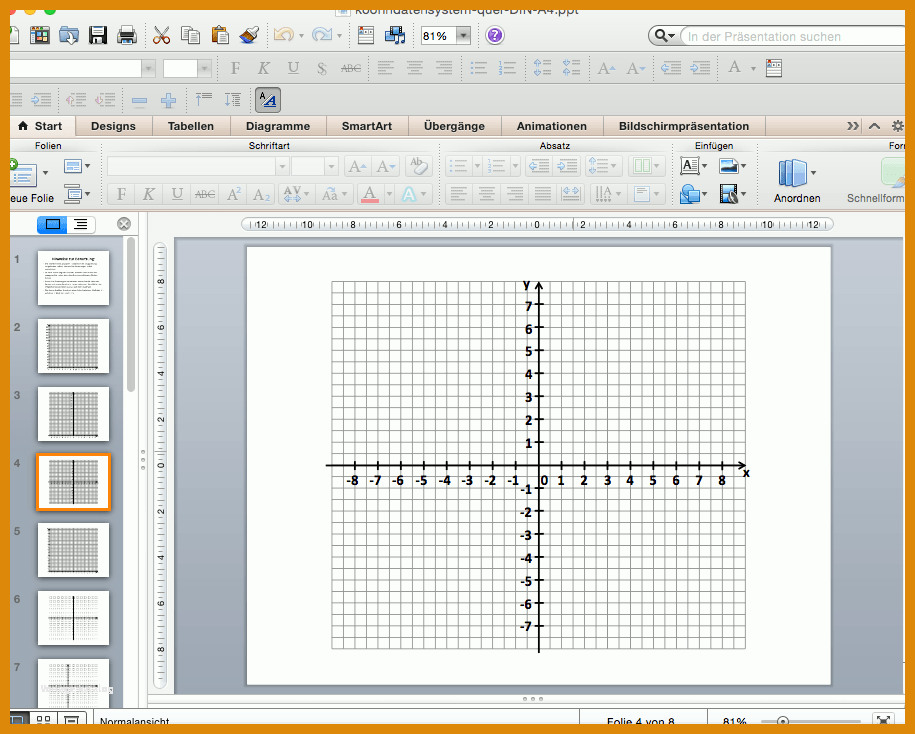
Task: Open the Designs tab
Action: click(x=113, y=126)
